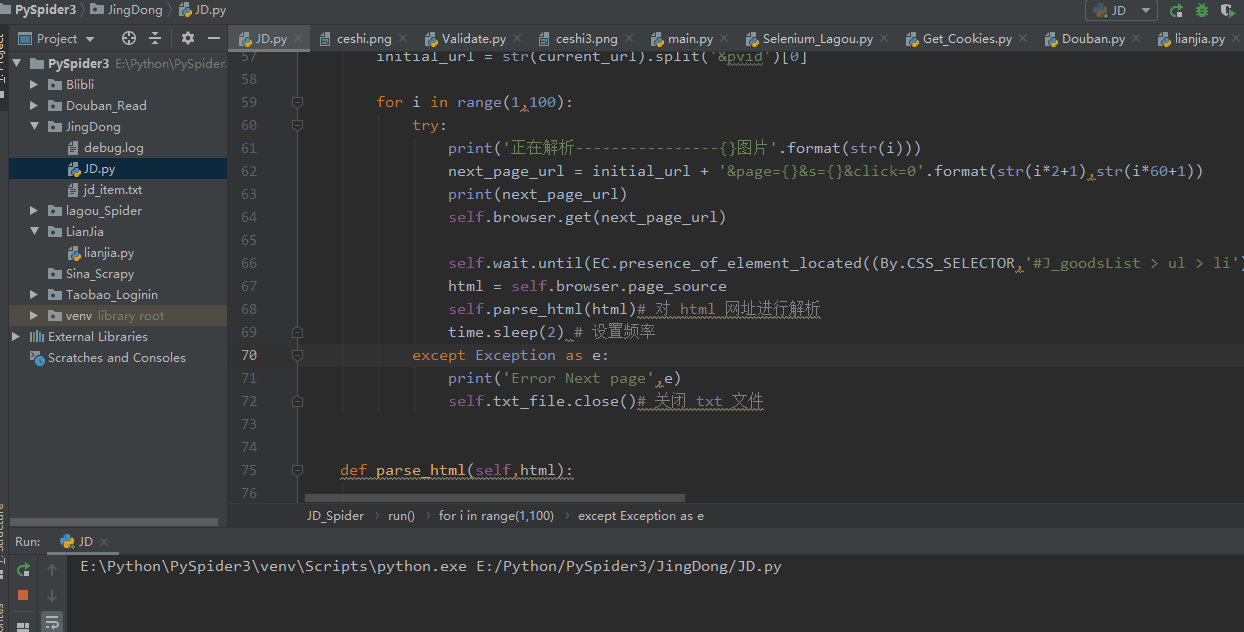Click 'except Exception as e' breadcrumb
Viewport: 1244px width, 632px height.
point(641,516)
